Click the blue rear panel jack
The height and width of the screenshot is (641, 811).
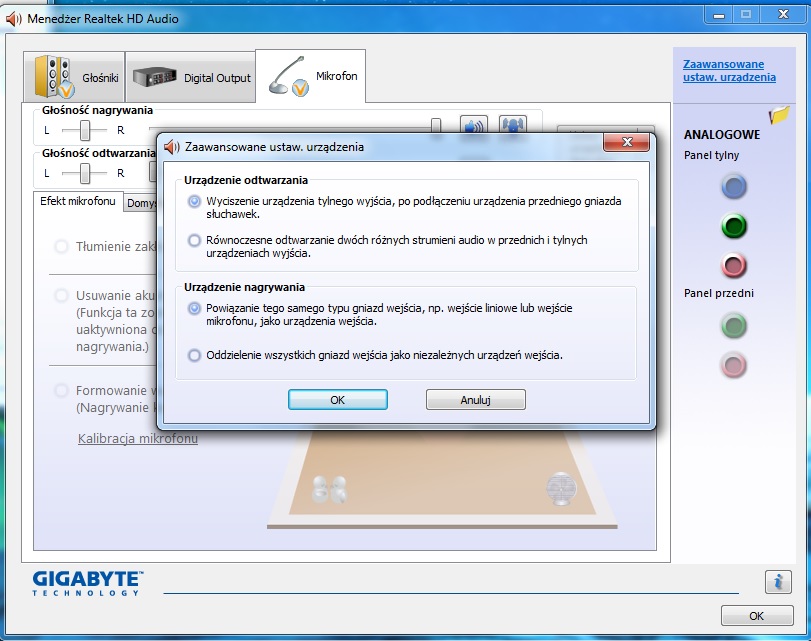(x=733, y=187)
